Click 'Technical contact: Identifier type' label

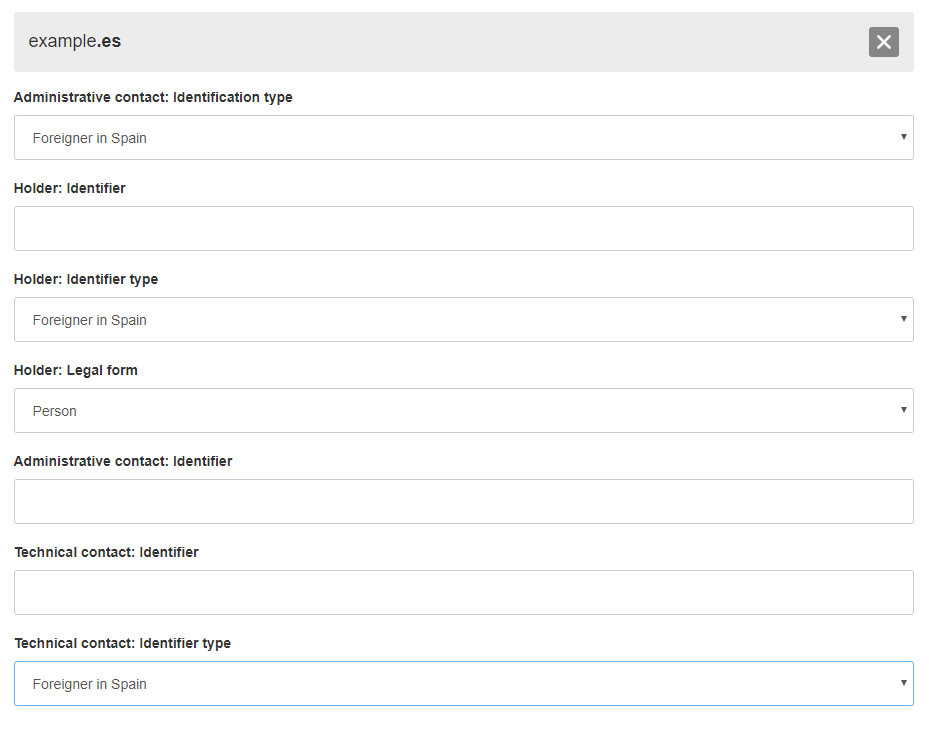(123, 644)
